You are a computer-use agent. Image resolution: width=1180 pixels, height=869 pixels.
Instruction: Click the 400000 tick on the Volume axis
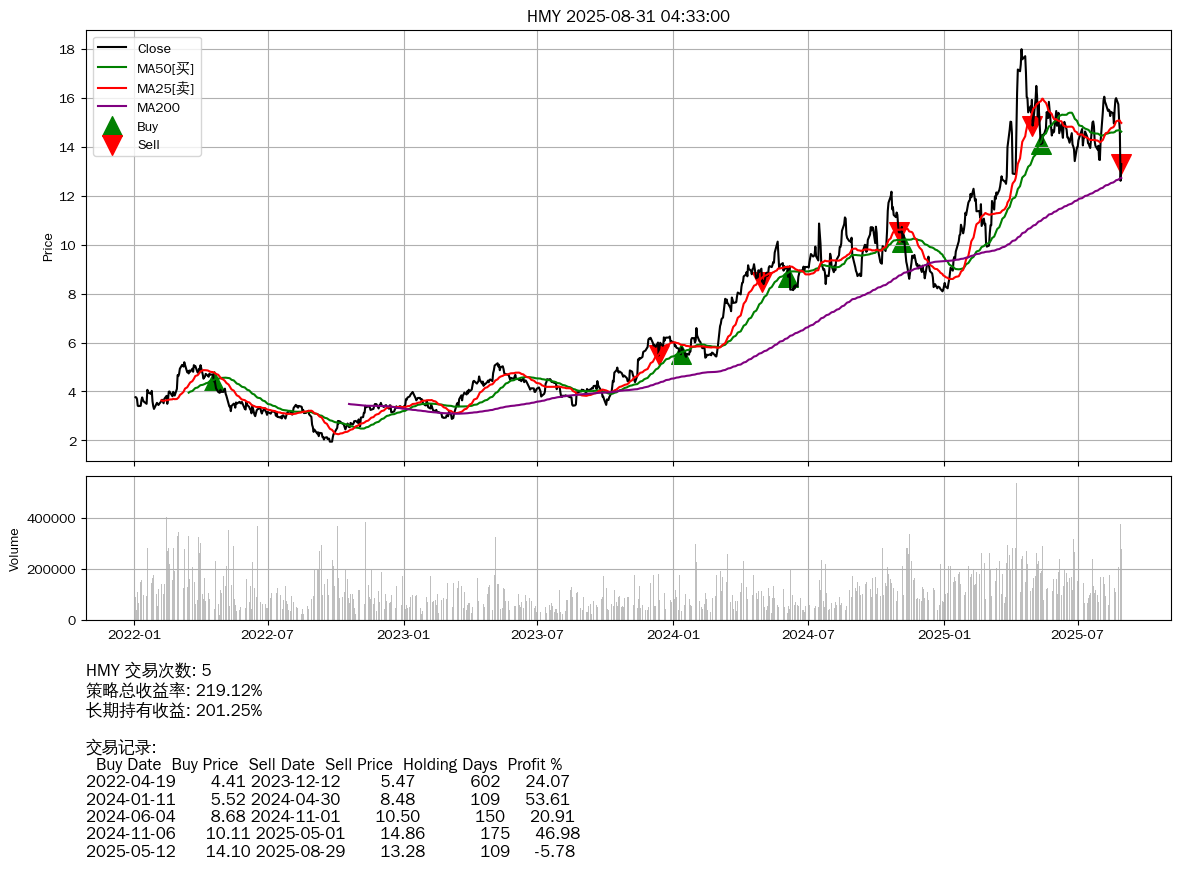[51, 519]
